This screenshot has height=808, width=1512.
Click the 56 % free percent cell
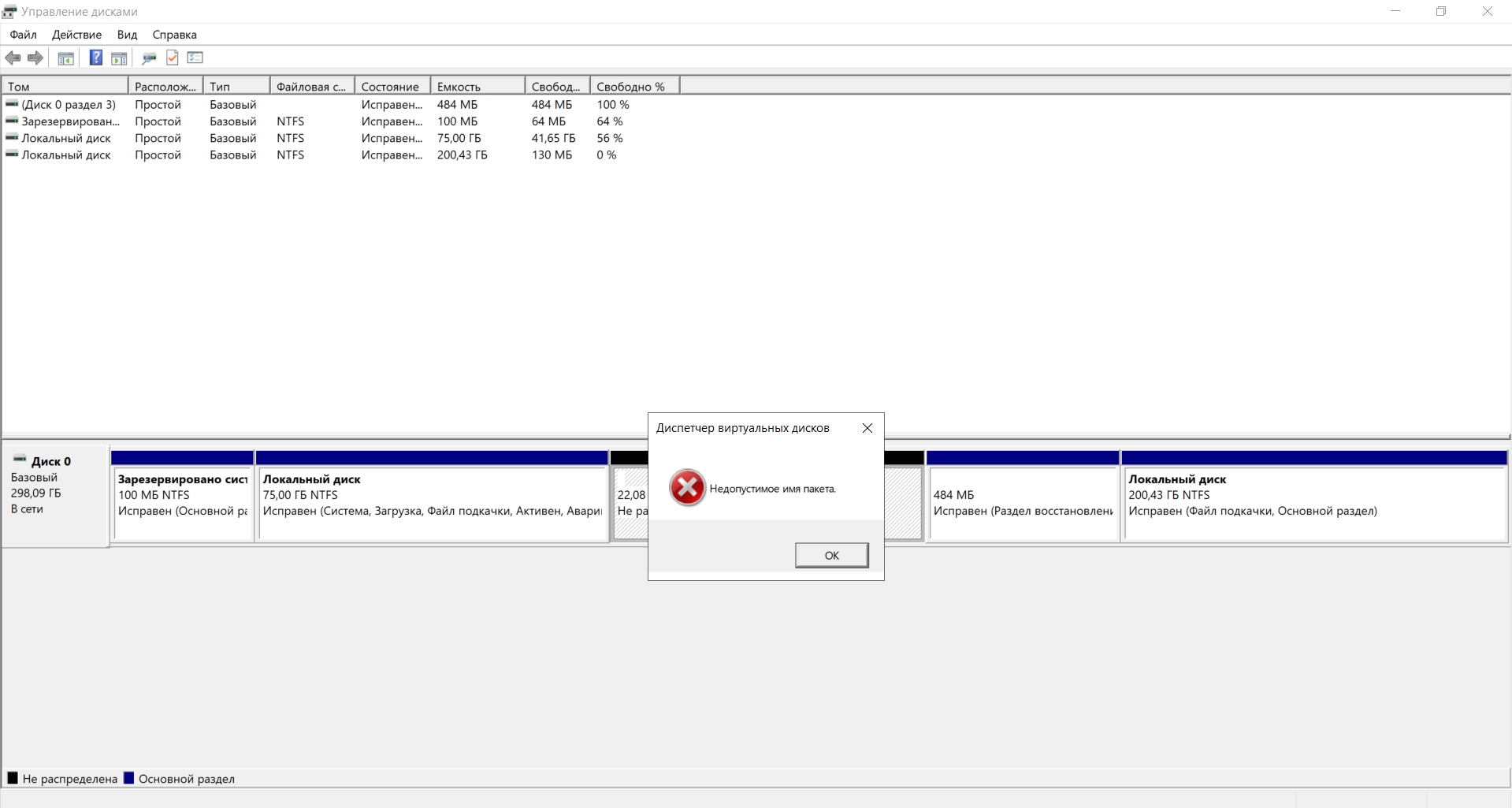610,138
